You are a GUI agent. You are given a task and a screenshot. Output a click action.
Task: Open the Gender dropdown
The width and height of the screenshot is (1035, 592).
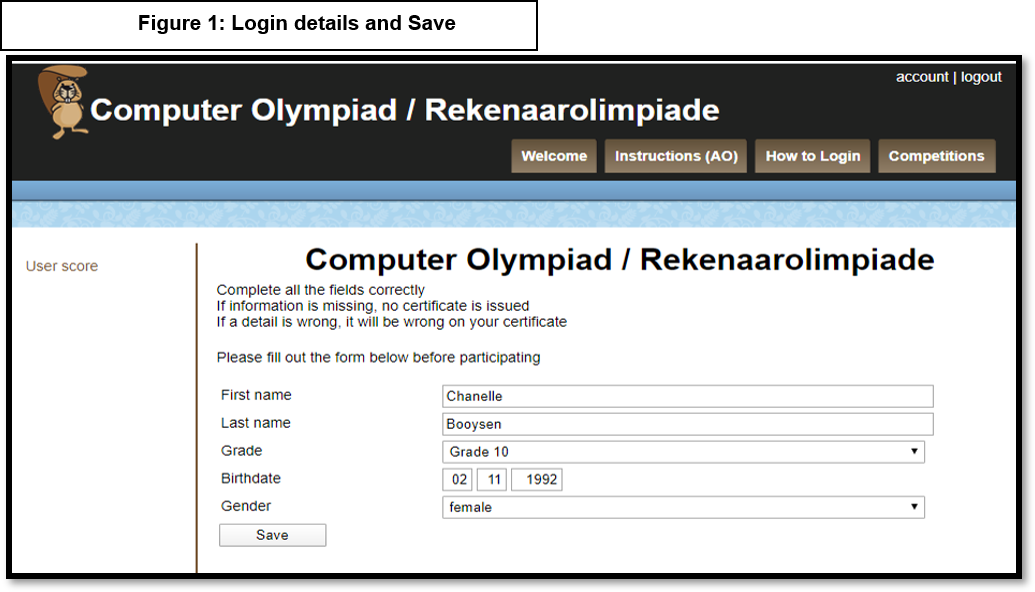coord(683,508)
